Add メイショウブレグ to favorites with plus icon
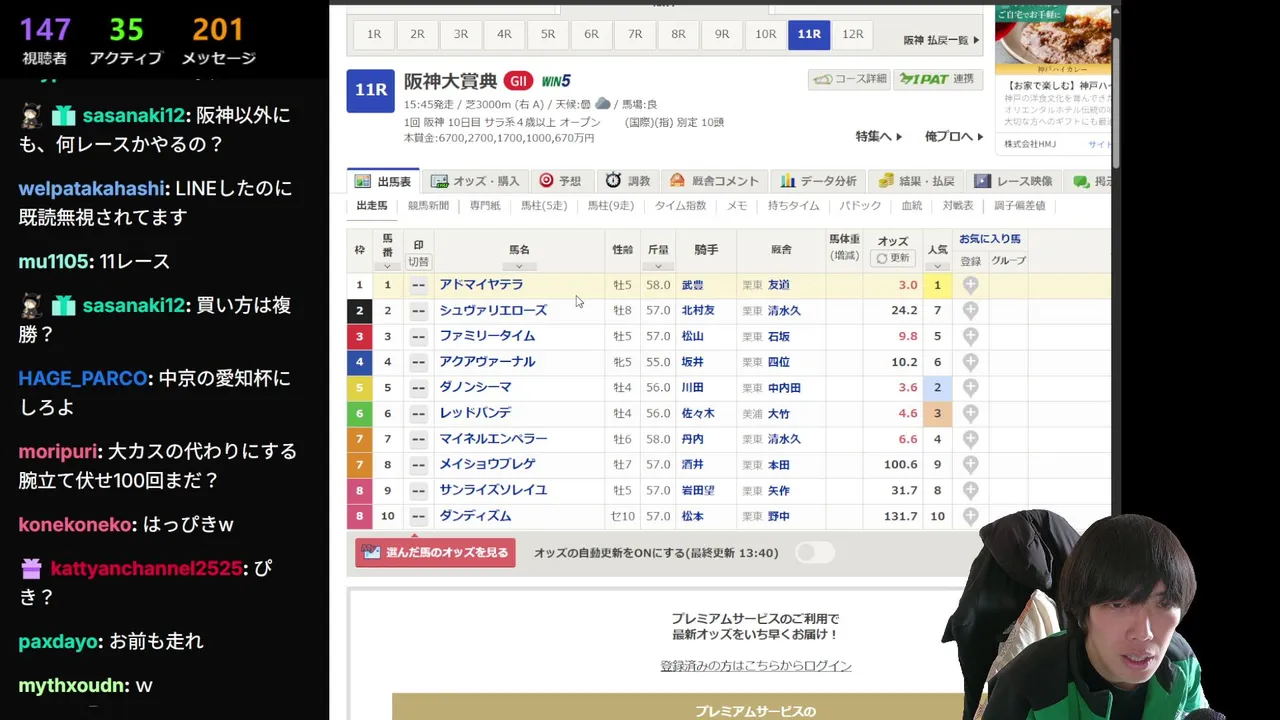 [970, 464]
